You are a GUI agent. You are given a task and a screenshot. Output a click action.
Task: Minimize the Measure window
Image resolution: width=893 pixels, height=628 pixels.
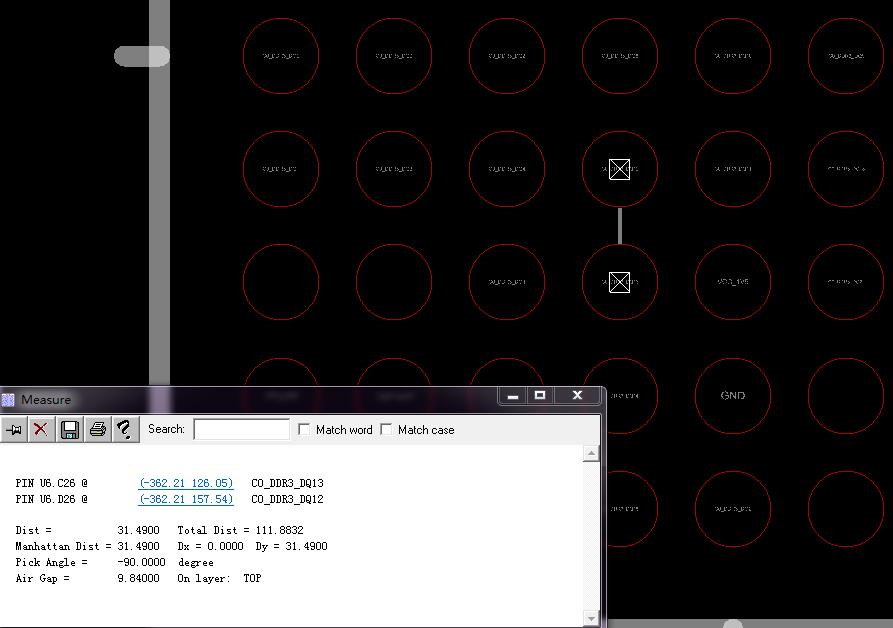(x=513, y=396)
